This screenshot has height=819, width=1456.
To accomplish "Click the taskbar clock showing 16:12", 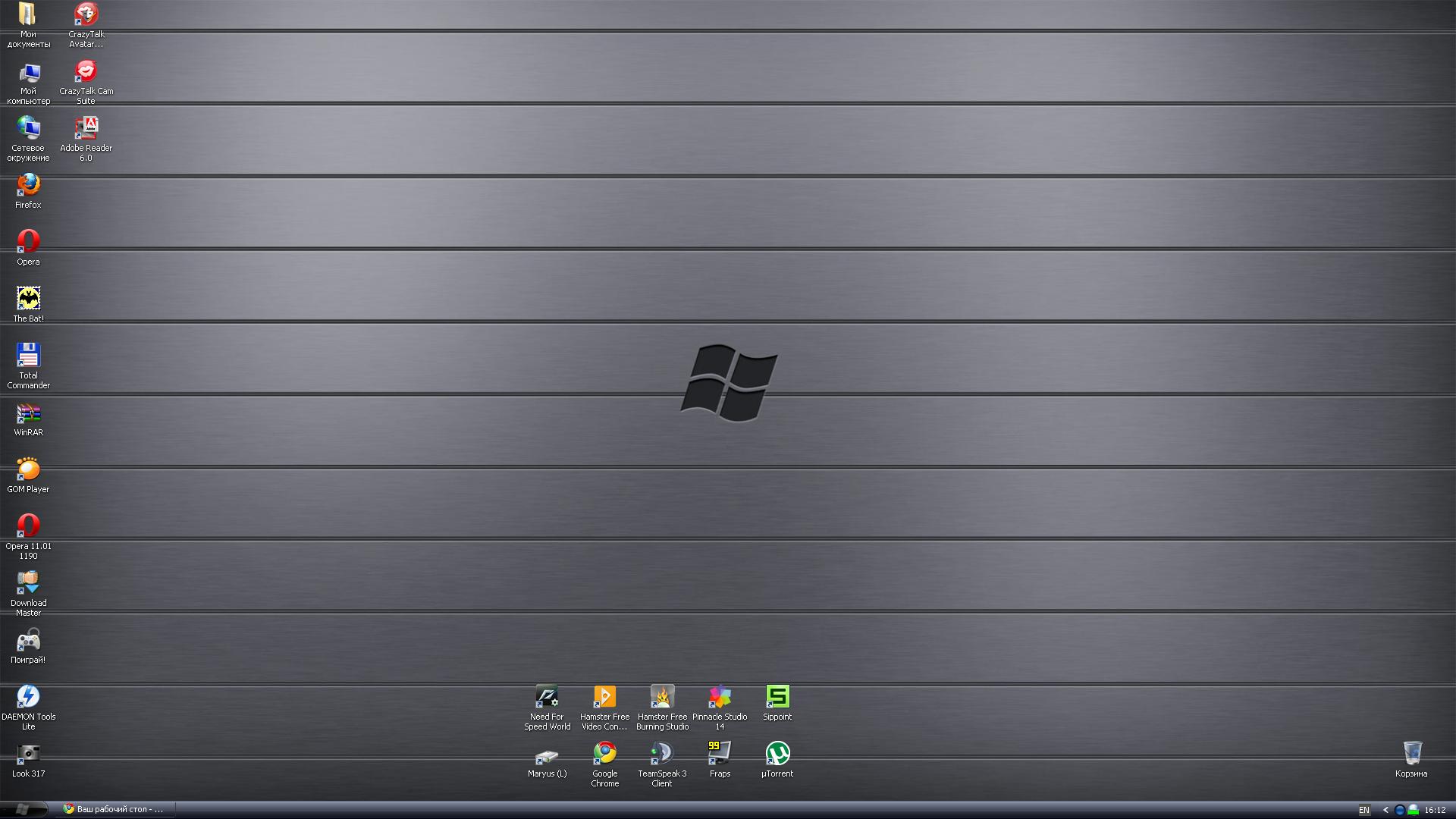I will 1435,810.
